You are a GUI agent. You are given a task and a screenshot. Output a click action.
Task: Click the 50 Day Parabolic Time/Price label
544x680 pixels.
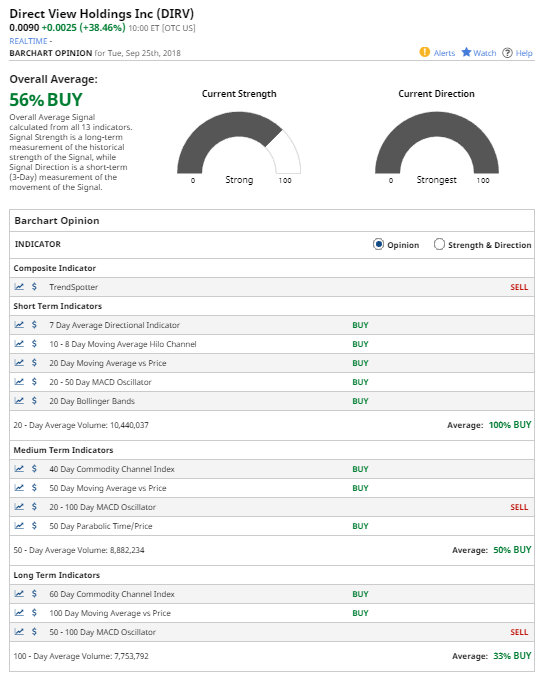click(x=101, y=526)
